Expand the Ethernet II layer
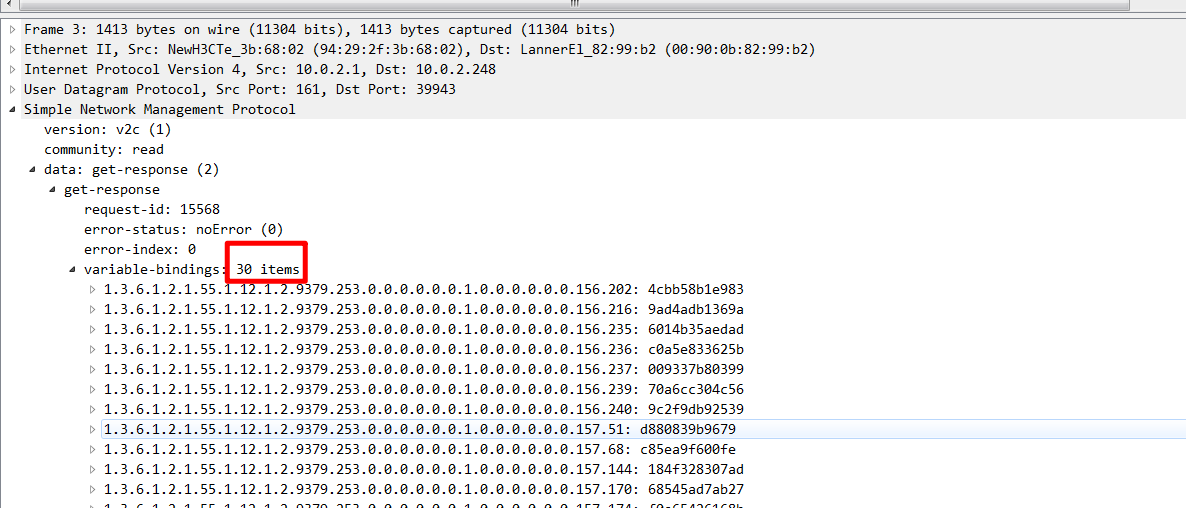 (12, 49)
